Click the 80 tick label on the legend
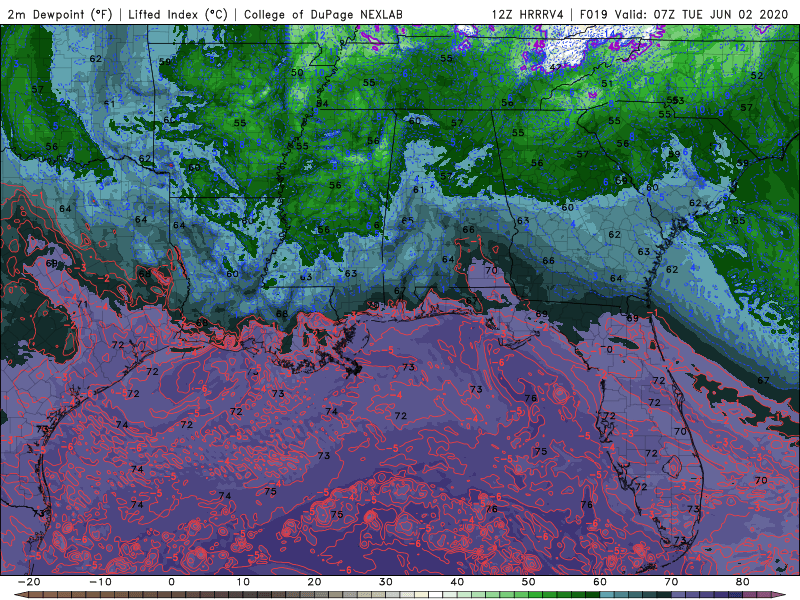The image size is (800, 600). [x=743, y=582]
